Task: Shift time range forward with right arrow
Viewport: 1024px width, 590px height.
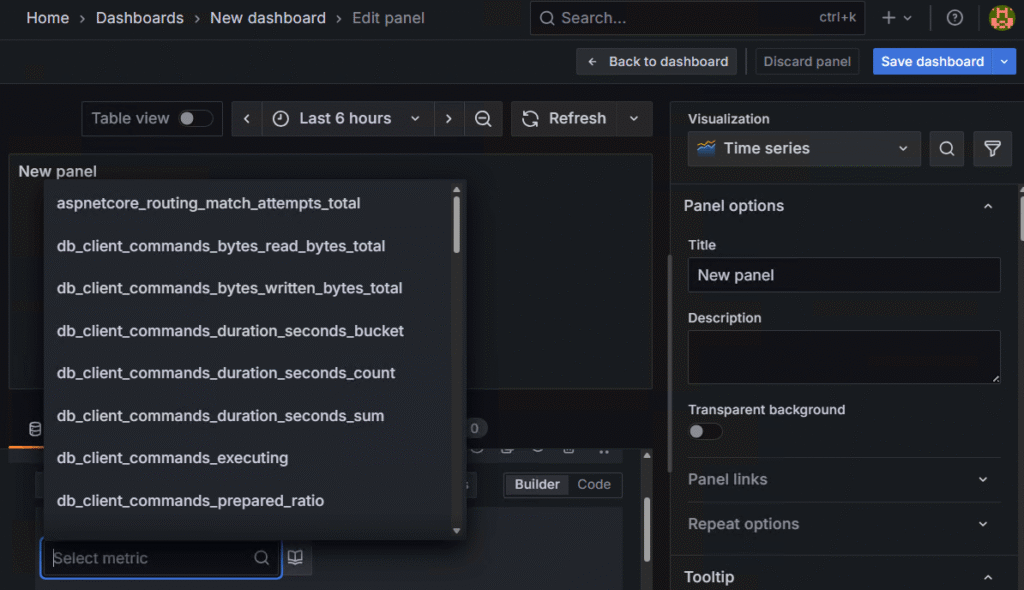Action: pyautogui.click(x=449, y=118)
